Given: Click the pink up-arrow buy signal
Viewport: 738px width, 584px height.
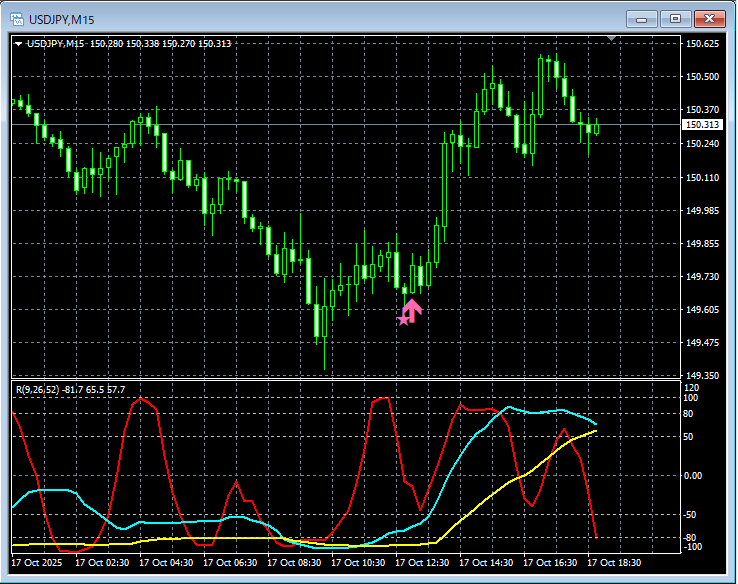Looking at the screenshot, I should tap(413, 309).
